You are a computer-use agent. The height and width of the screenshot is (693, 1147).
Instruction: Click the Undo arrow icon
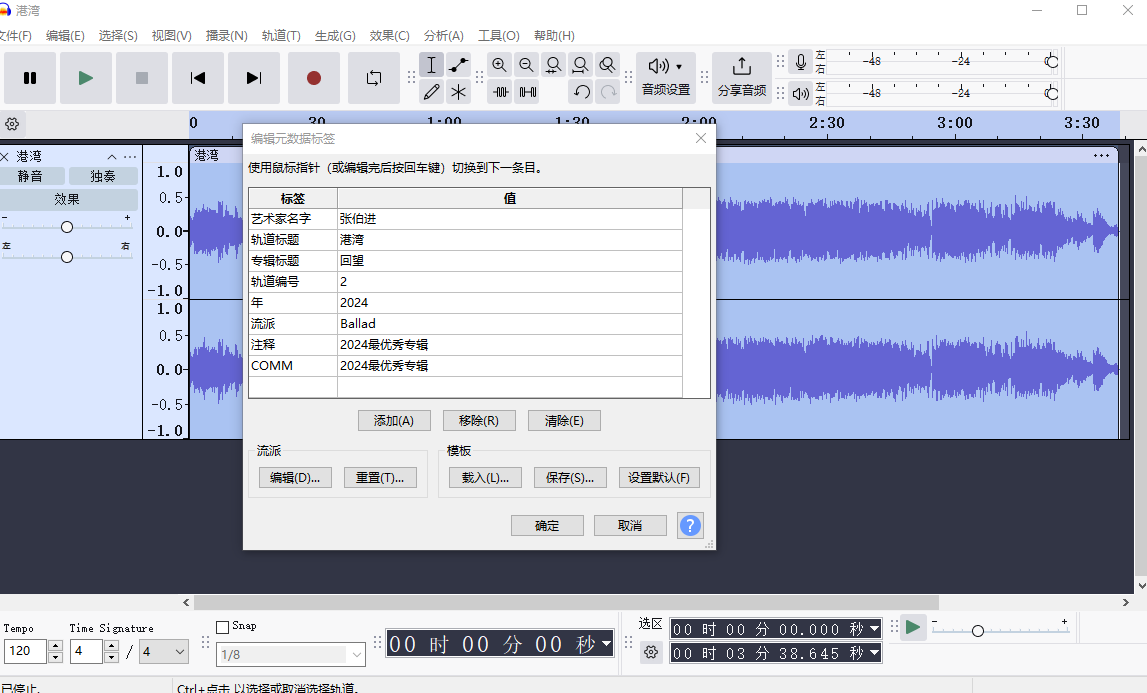click(x=581, y=91)
